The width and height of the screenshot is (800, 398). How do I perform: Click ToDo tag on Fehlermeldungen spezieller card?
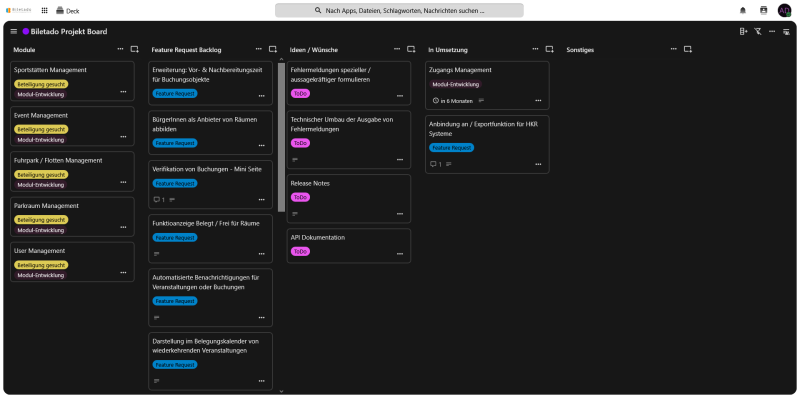(x=301, y=94)
